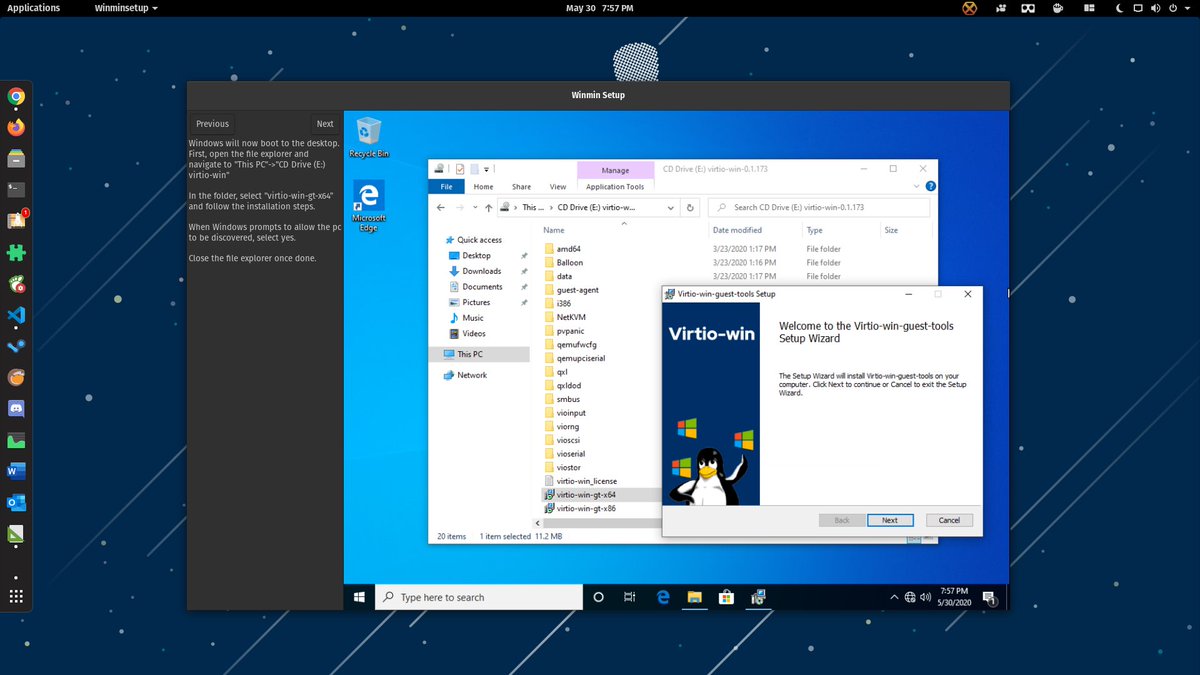Open the Recycle Bin desktop icon
The image size is (1200, 675).
369,137
